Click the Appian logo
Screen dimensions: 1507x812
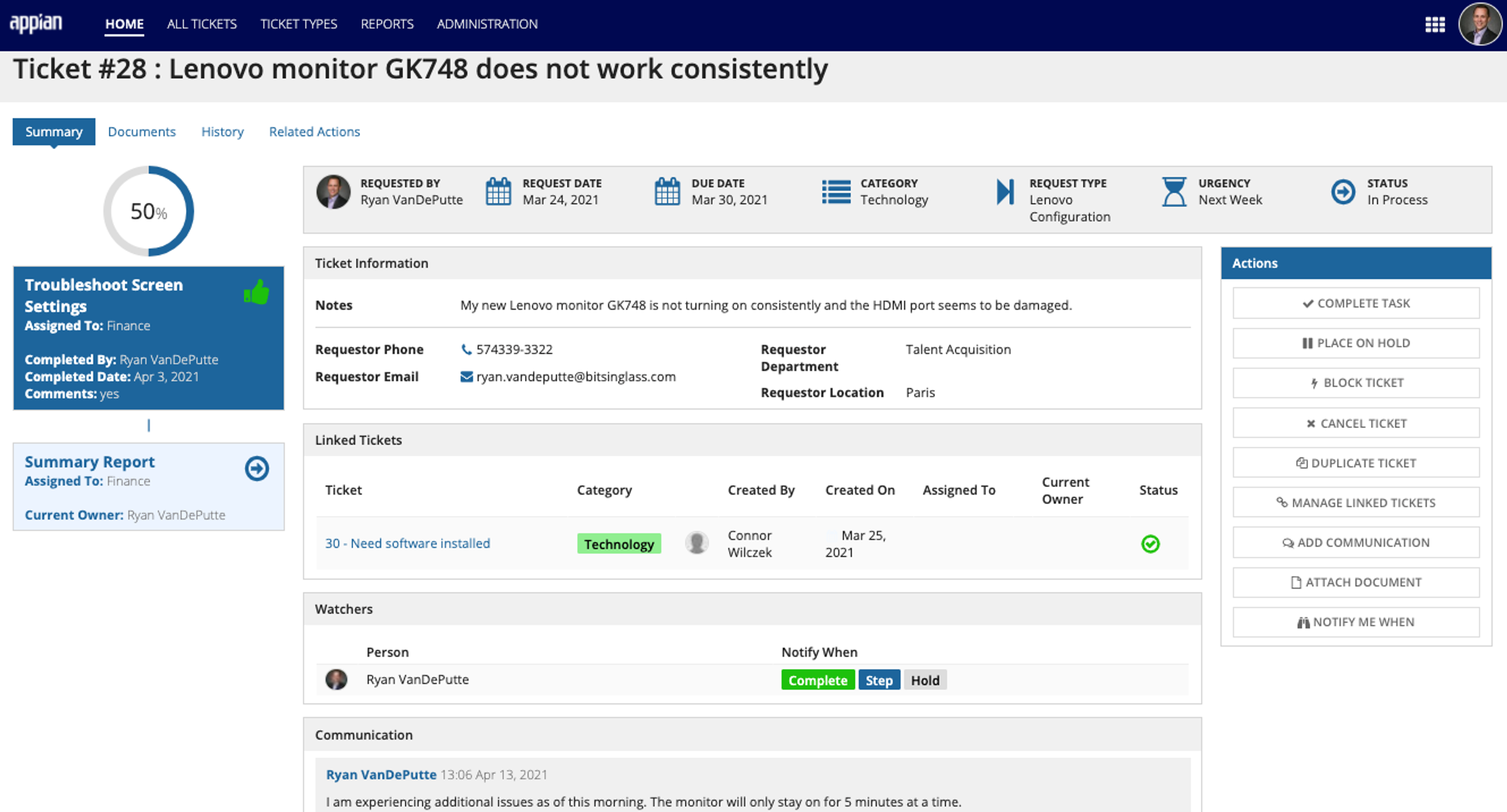(x=36, y=24)
